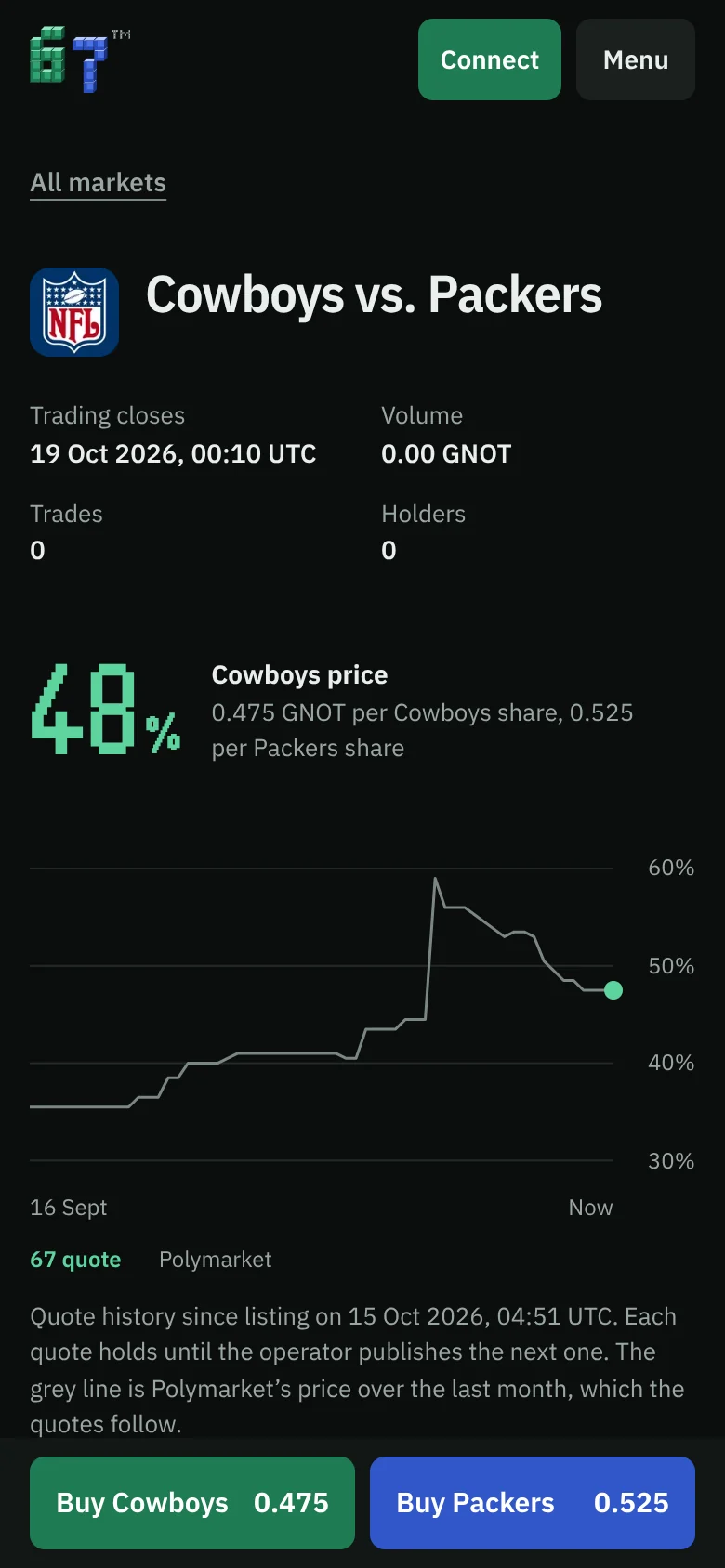This screenshot has width=725, height=1568.
Task: Click the 50% gridline label
Action: pos(671,966)
